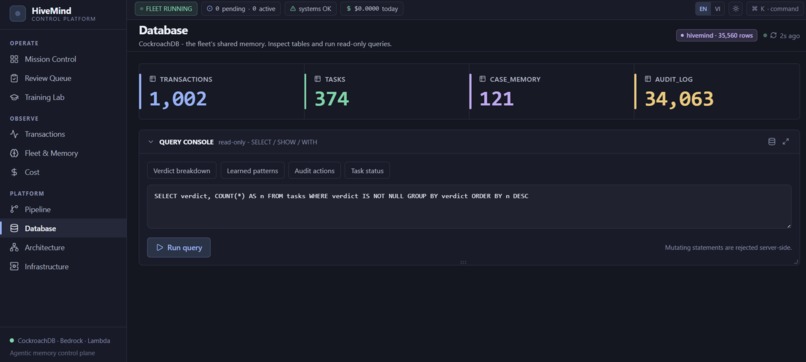806x362 pixels.
Task: Click the FLEET RUNNING status chip
Action: [166, 9]
